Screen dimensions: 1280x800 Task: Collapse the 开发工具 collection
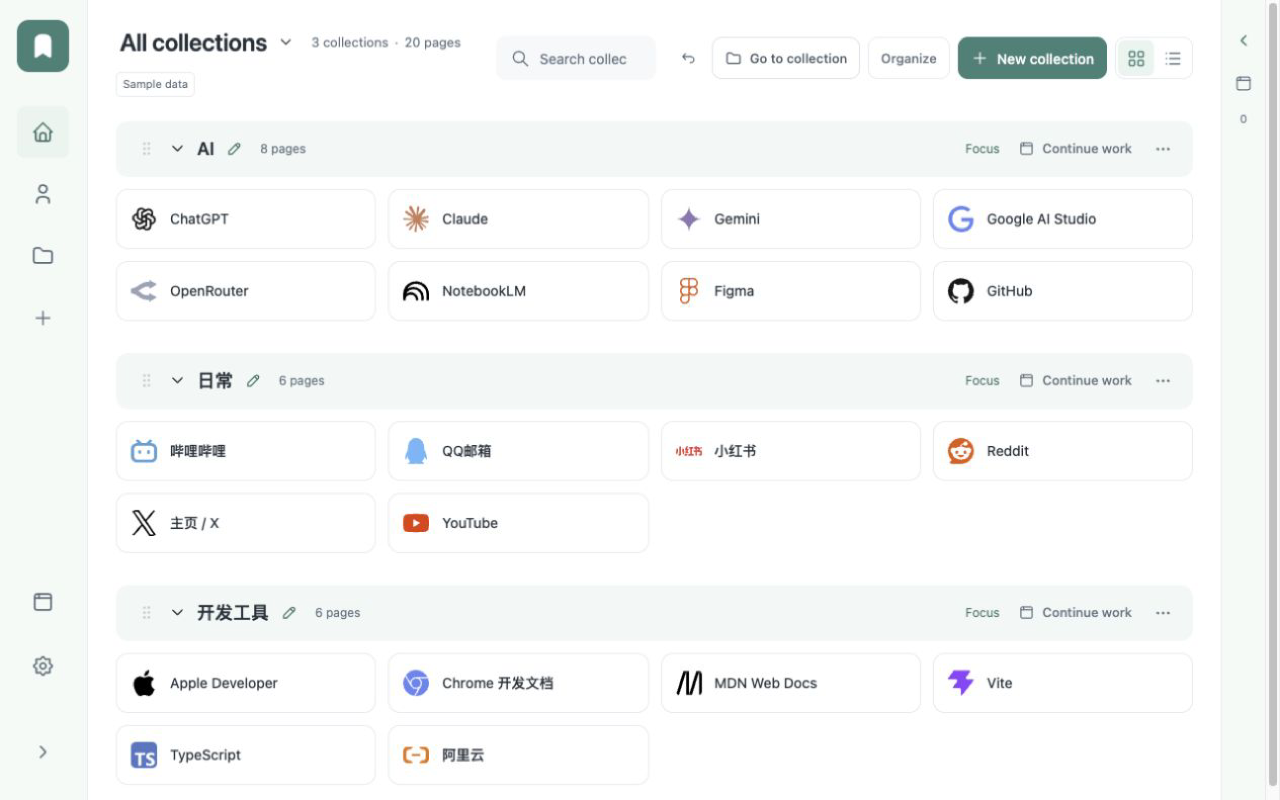click(177, 613)
